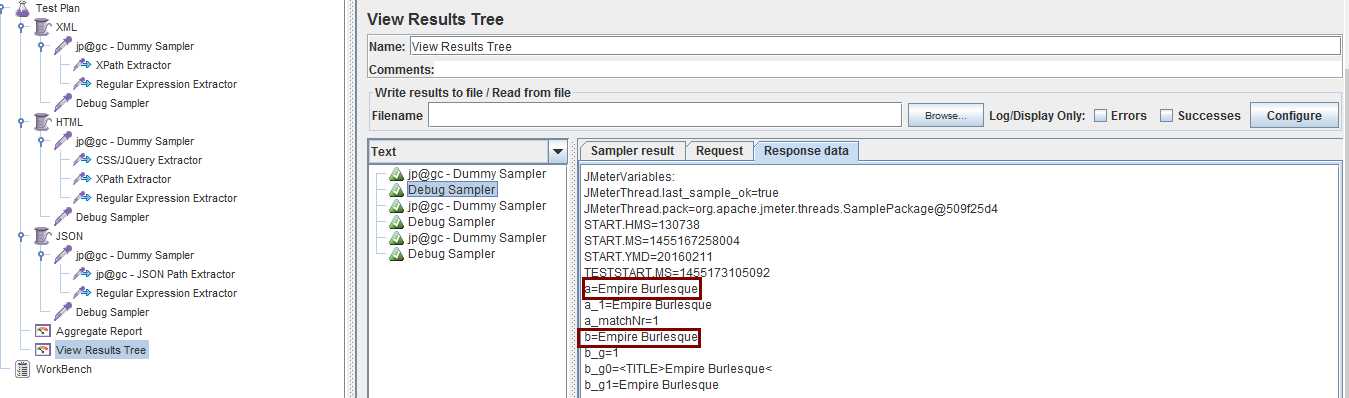Click the View Results Tree listener icon

[x=42, y=350]
